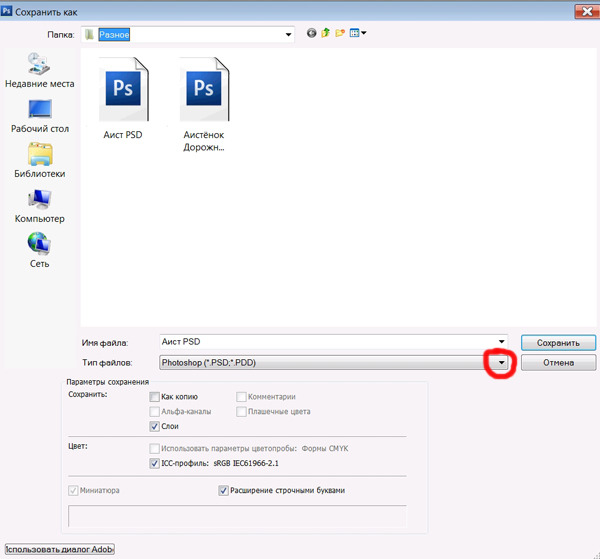
Task: Click the empty notes box below Миниатюра
Action: click(x=237, y=516)
